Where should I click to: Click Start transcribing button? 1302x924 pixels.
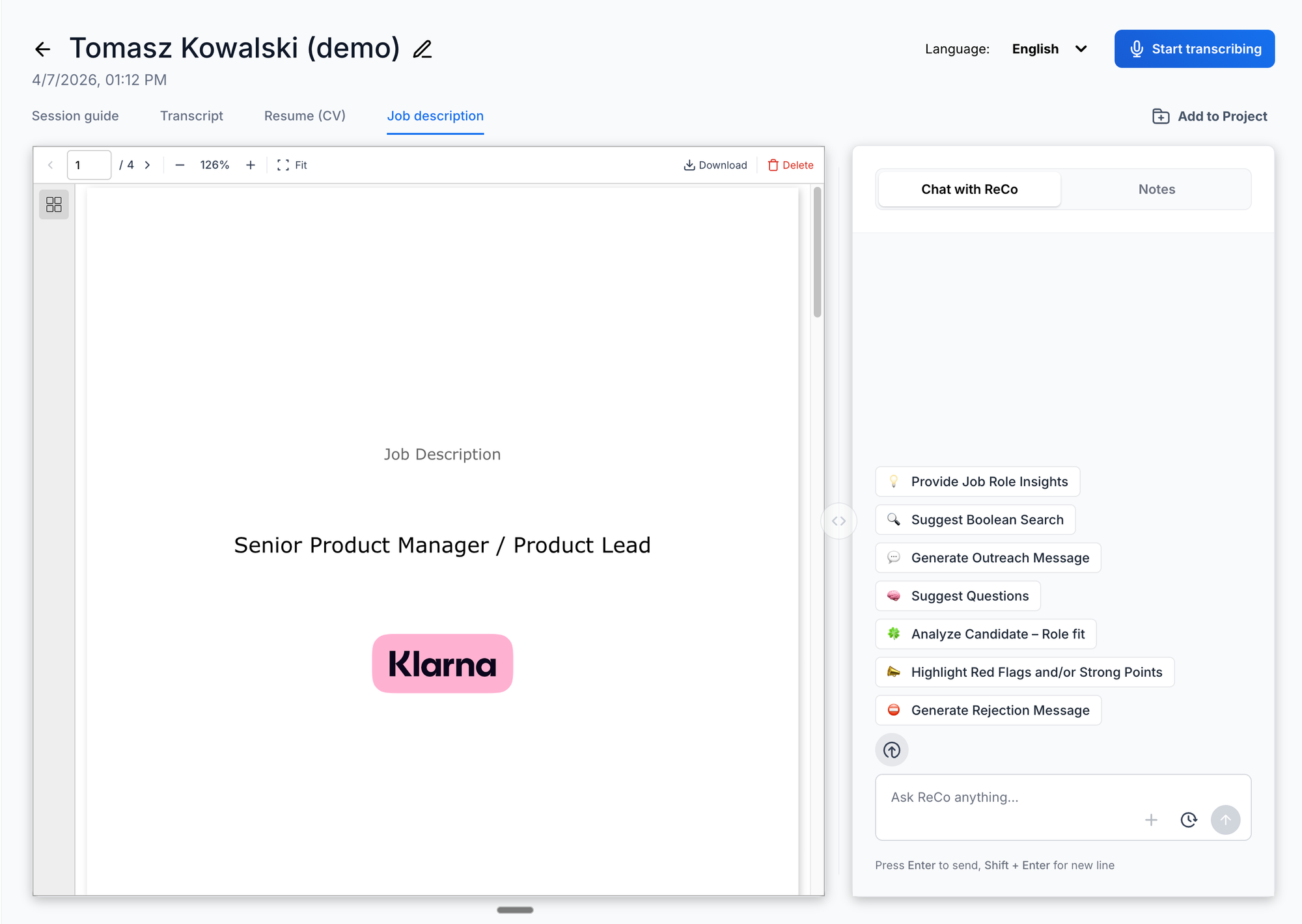point(1195,49)
